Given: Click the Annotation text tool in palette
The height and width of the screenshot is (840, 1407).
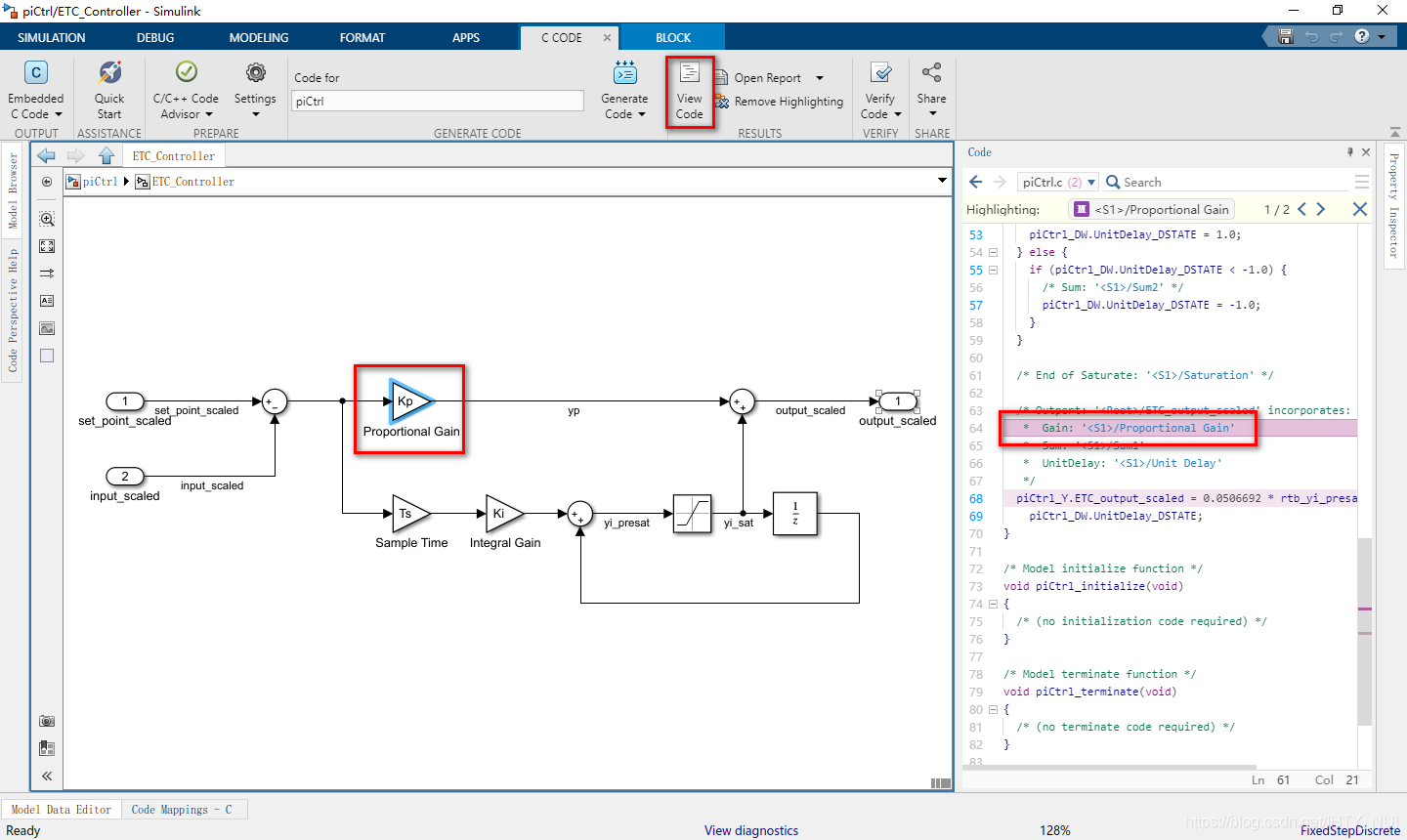Looking at the screenshot, I should coord(47,301).
